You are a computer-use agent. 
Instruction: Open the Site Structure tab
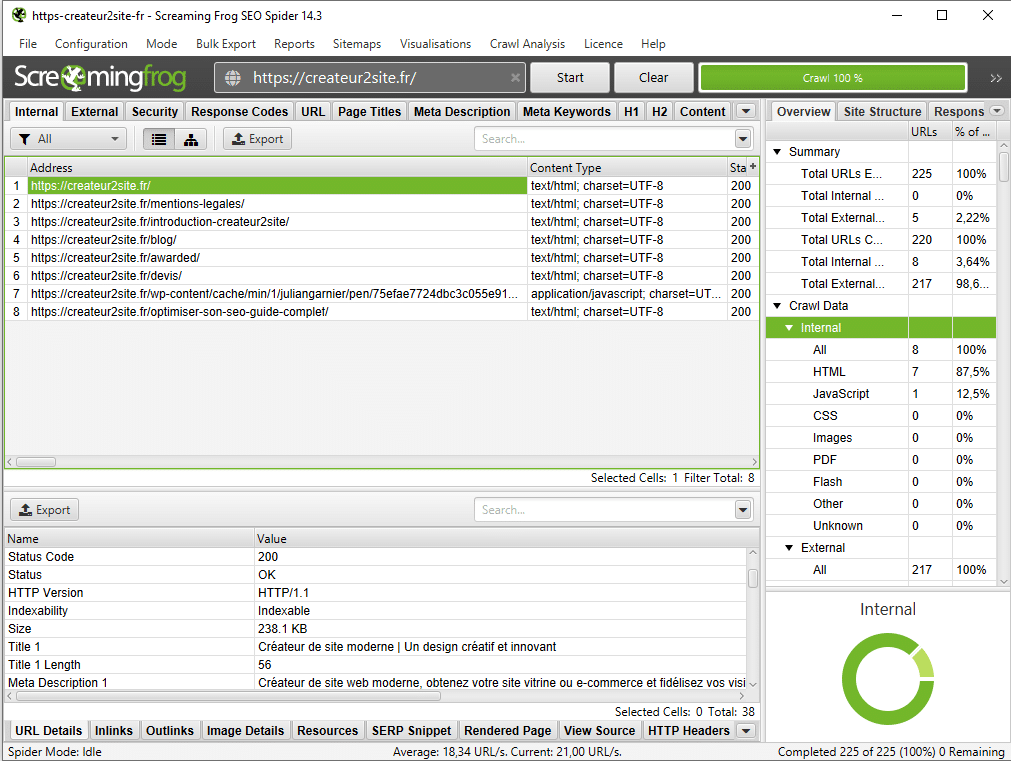(882, 112)
